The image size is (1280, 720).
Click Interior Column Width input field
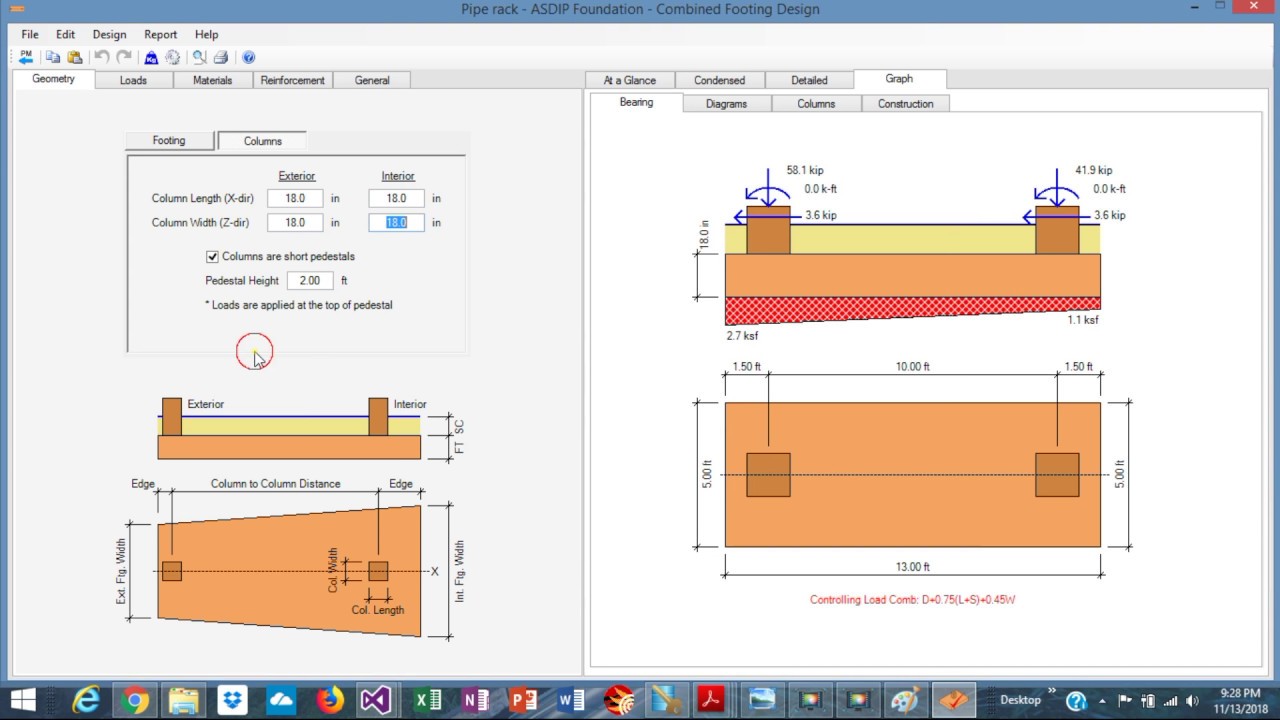396,223
